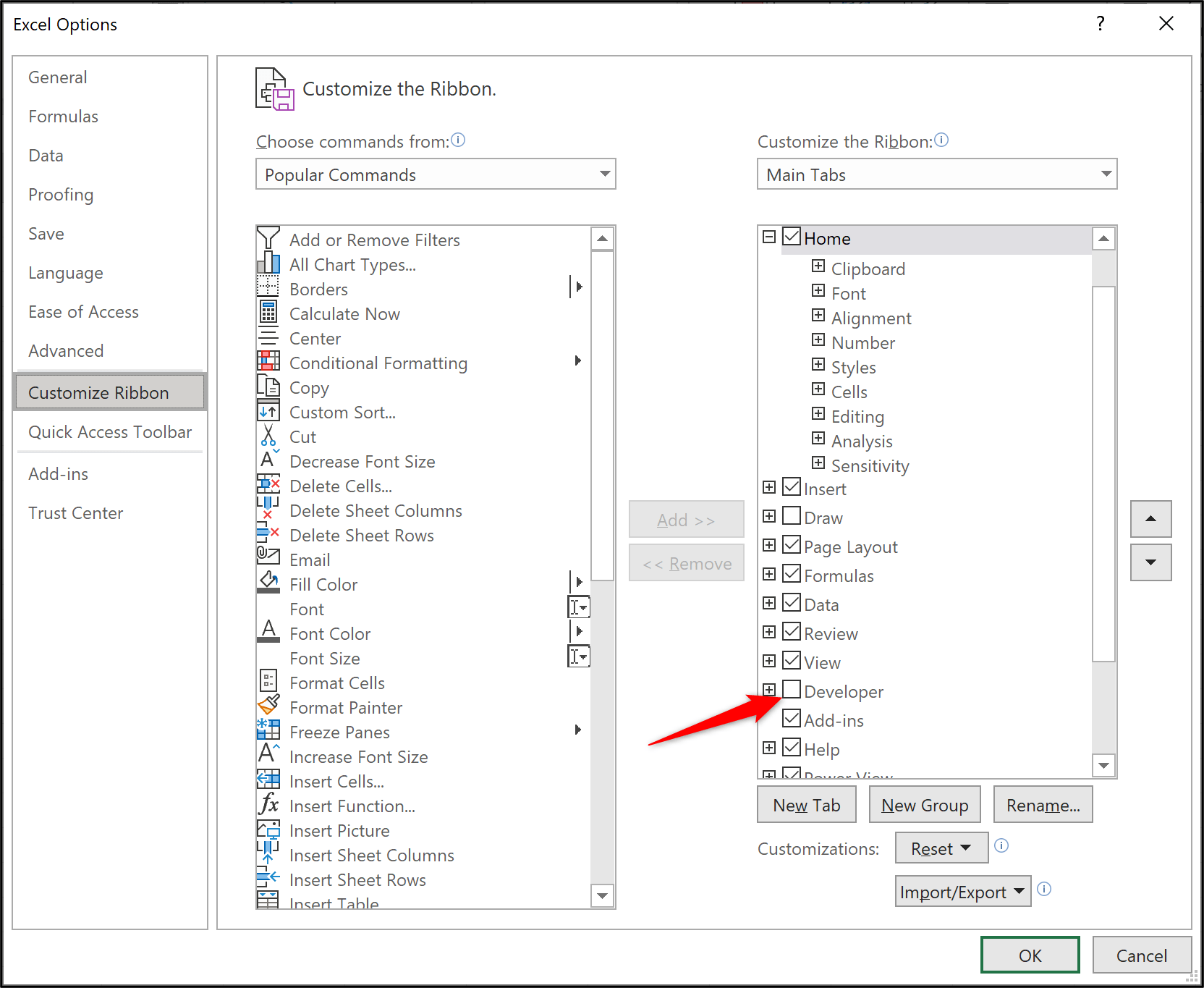This screenshot has height=988, width=1204.
Task: Uncheck the Home tab checkbox
Action: click(791, 236)
